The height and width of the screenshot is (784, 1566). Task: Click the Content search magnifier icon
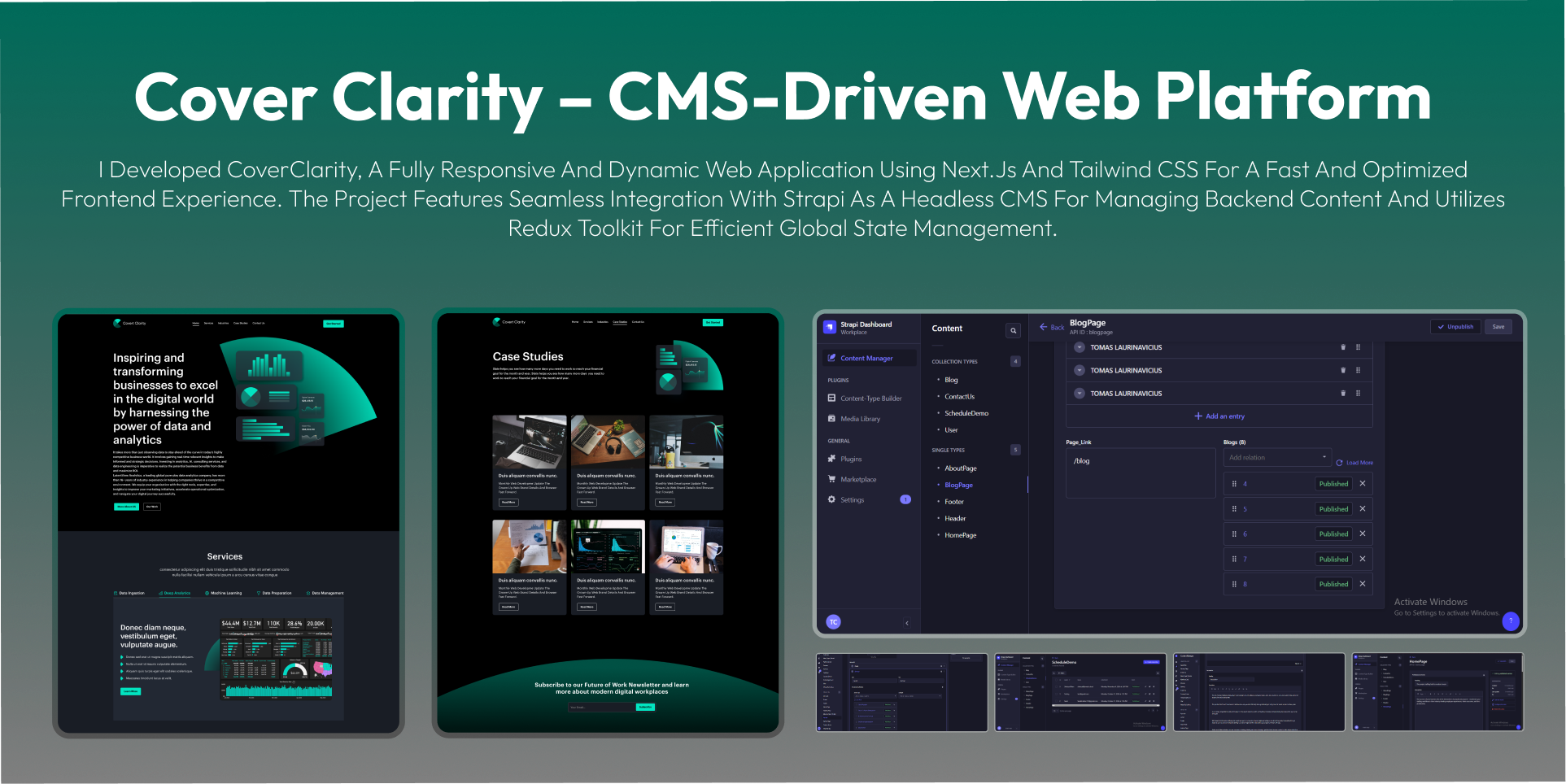click(x=1013, y=330)
